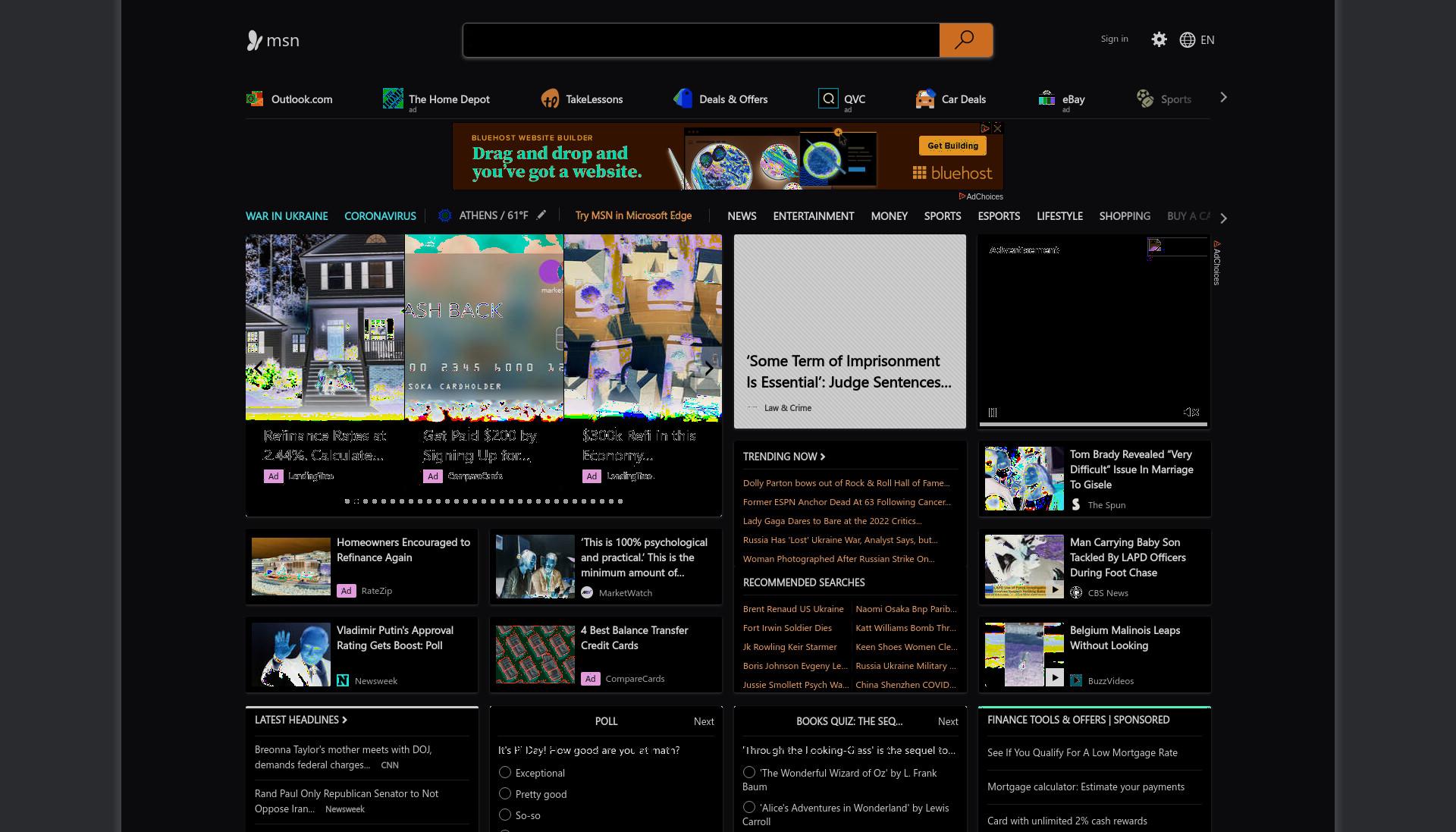The width and height of the screenshot is (1456, 832).
Task: Play the Belgium Malinois video
Action: (1054, 677)
